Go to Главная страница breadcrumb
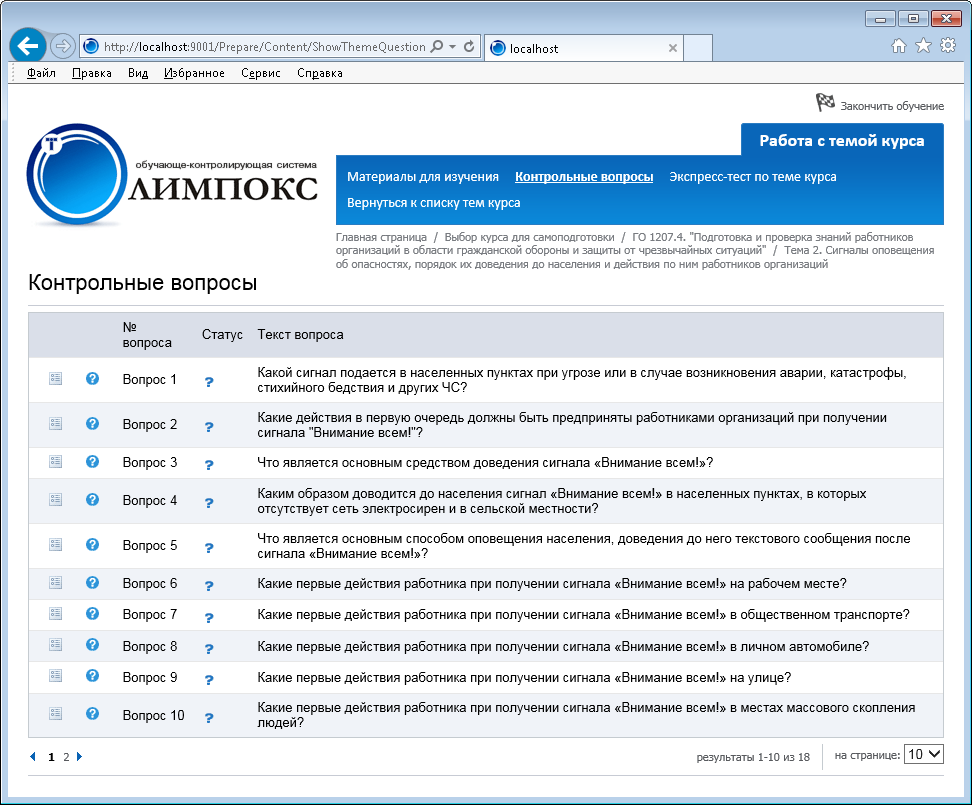The width and height of the screenshot is (972, 805). pyautogui.click(x=381, y=237)
